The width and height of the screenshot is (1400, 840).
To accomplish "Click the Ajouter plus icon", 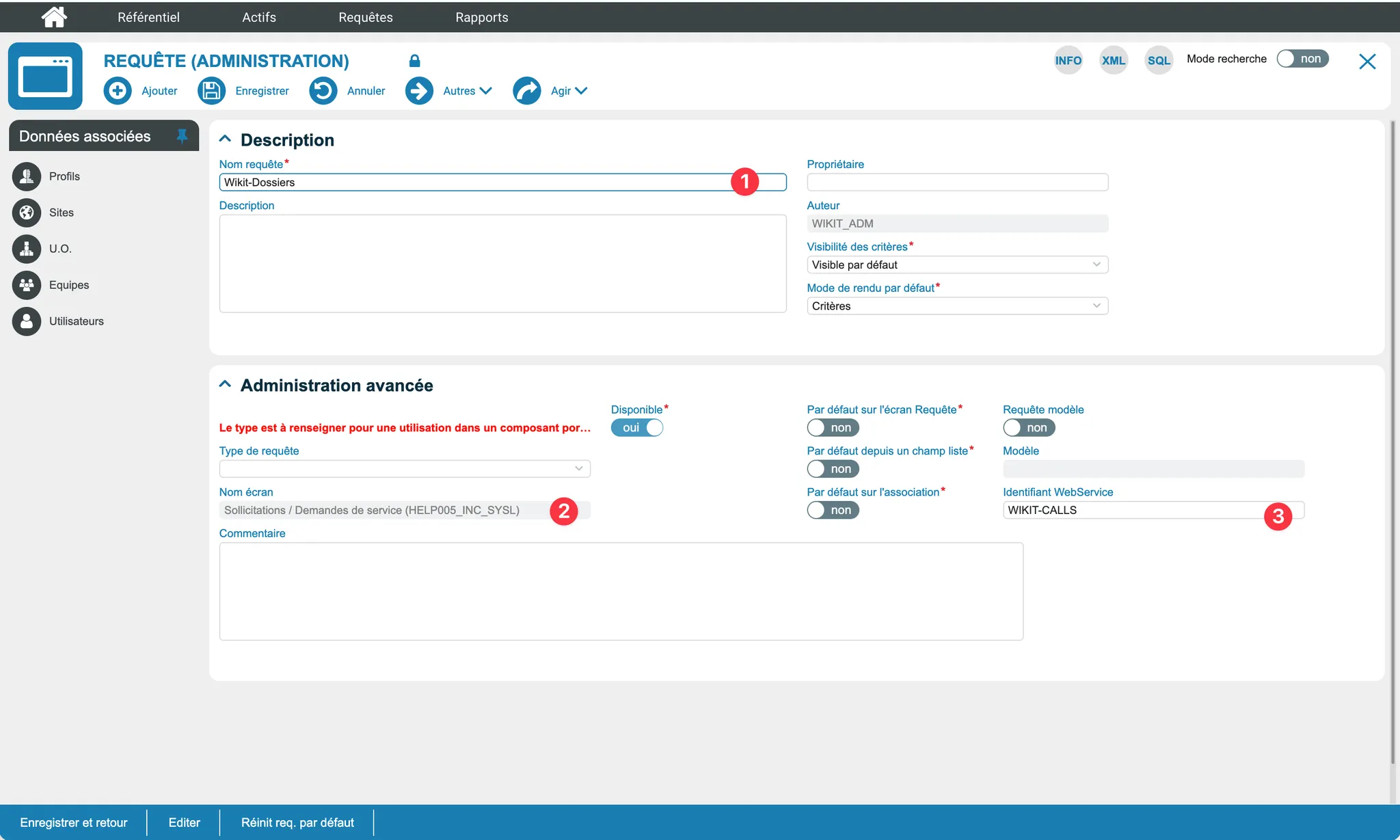I will pyautogui.click(x=118, y=91).
